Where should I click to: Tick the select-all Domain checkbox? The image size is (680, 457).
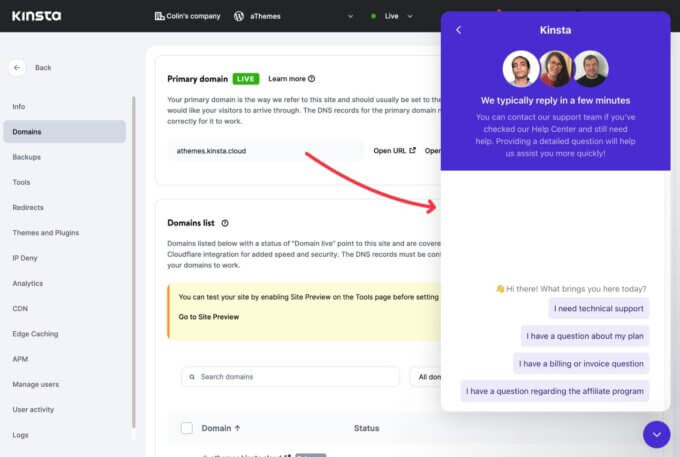tap(187, 428)
